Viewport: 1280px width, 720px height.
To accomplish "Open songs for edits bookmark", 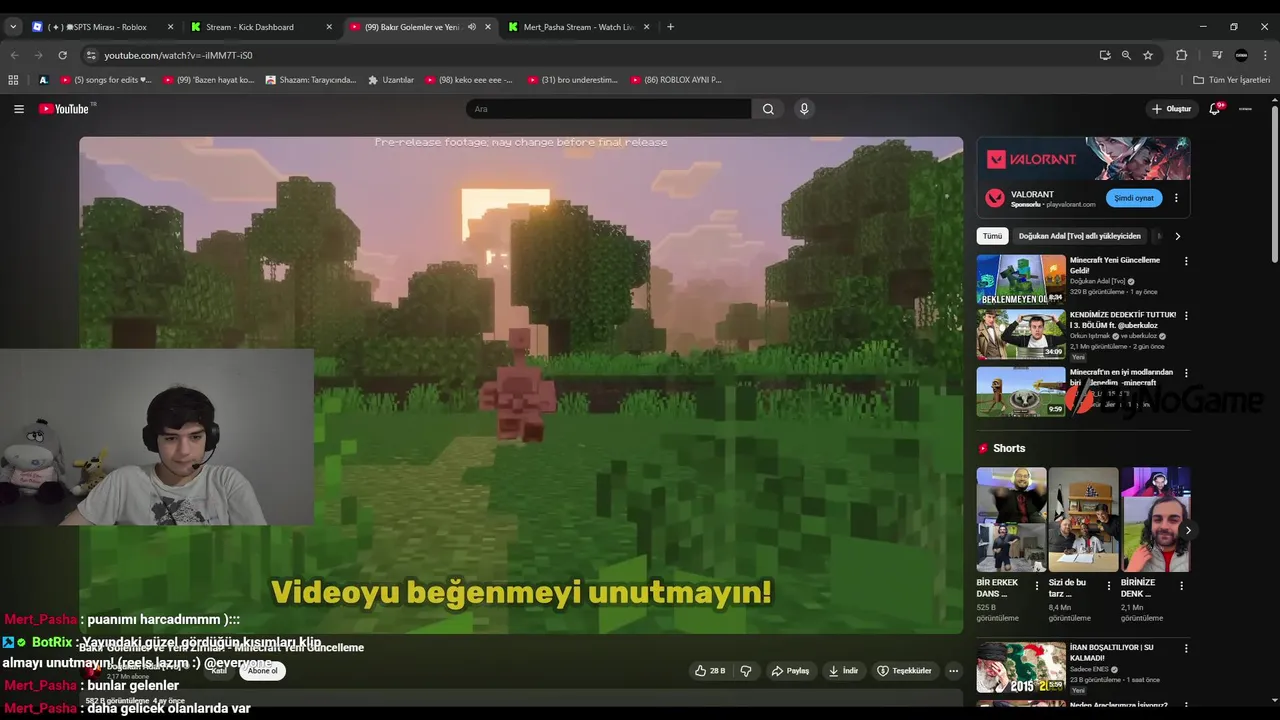I will (106, 80).
